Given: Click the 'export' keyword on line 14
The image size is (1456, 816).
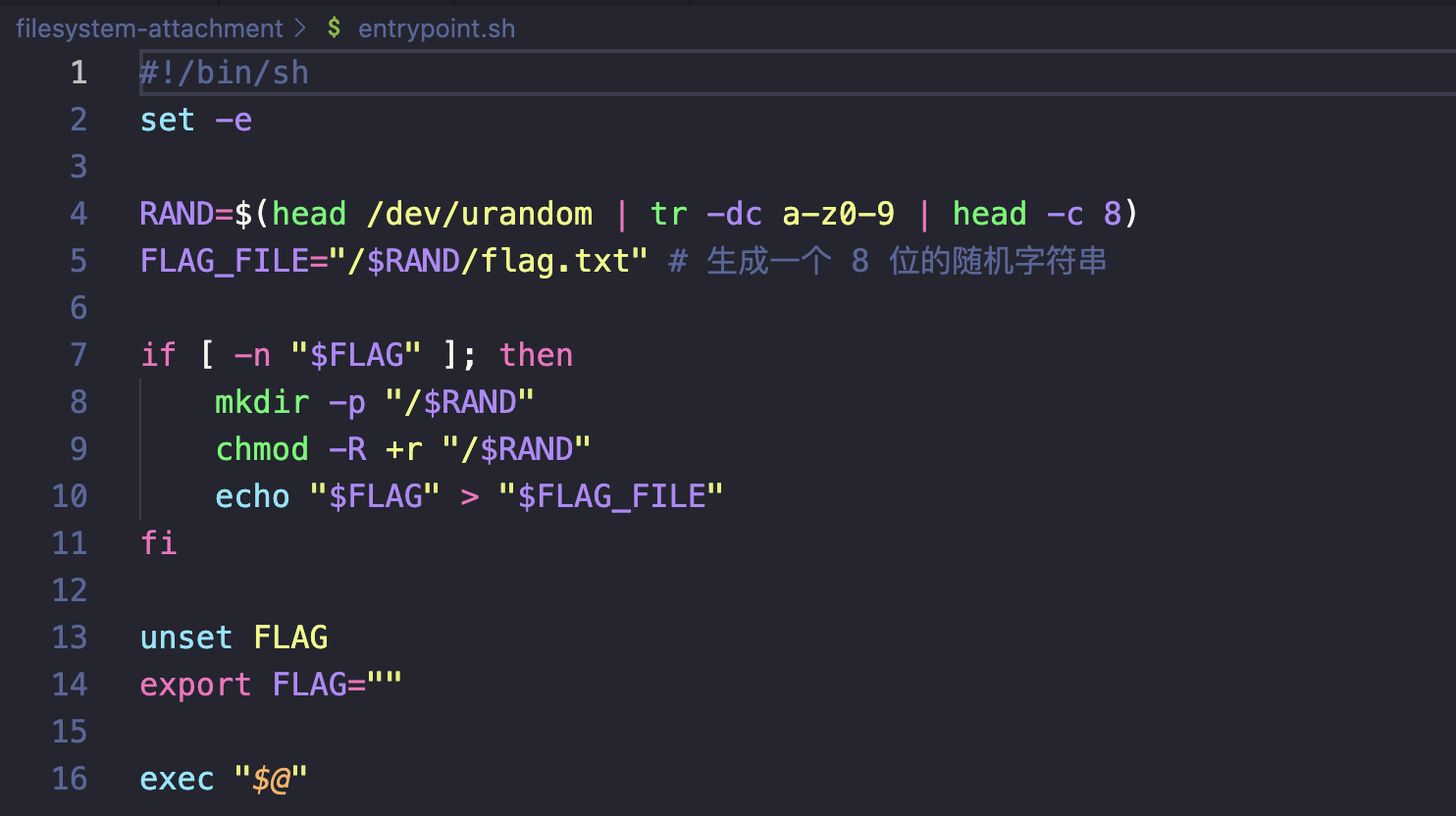Looking at the screenshot, I should click(x=195, y=685).
